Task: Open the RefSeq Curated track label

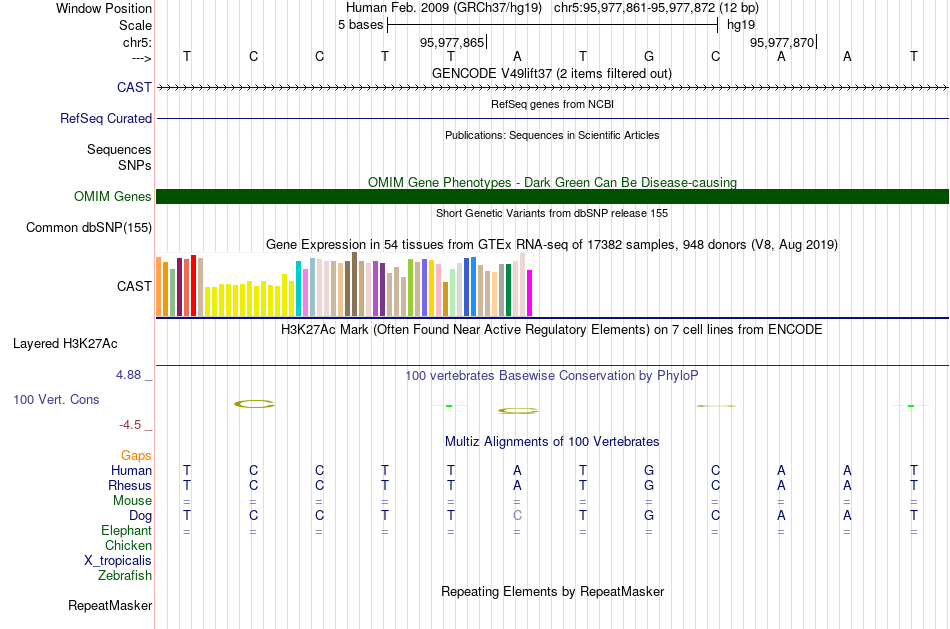Action: [105, 118]
